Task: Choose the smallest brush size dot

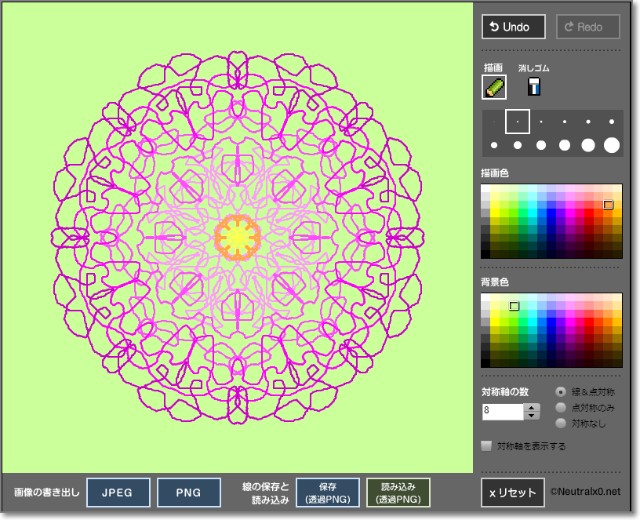Action: [494, 122]
